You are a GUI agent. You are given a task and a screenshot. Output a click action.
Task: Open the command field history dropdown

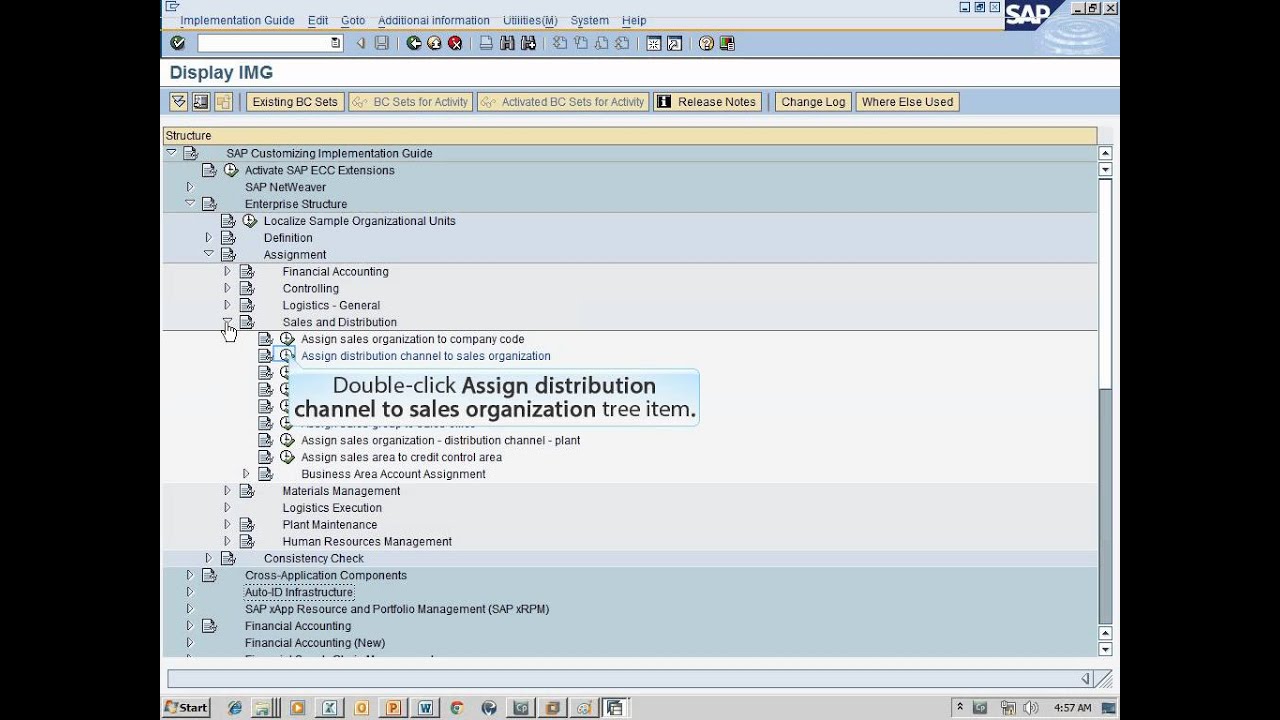[336, 43]
